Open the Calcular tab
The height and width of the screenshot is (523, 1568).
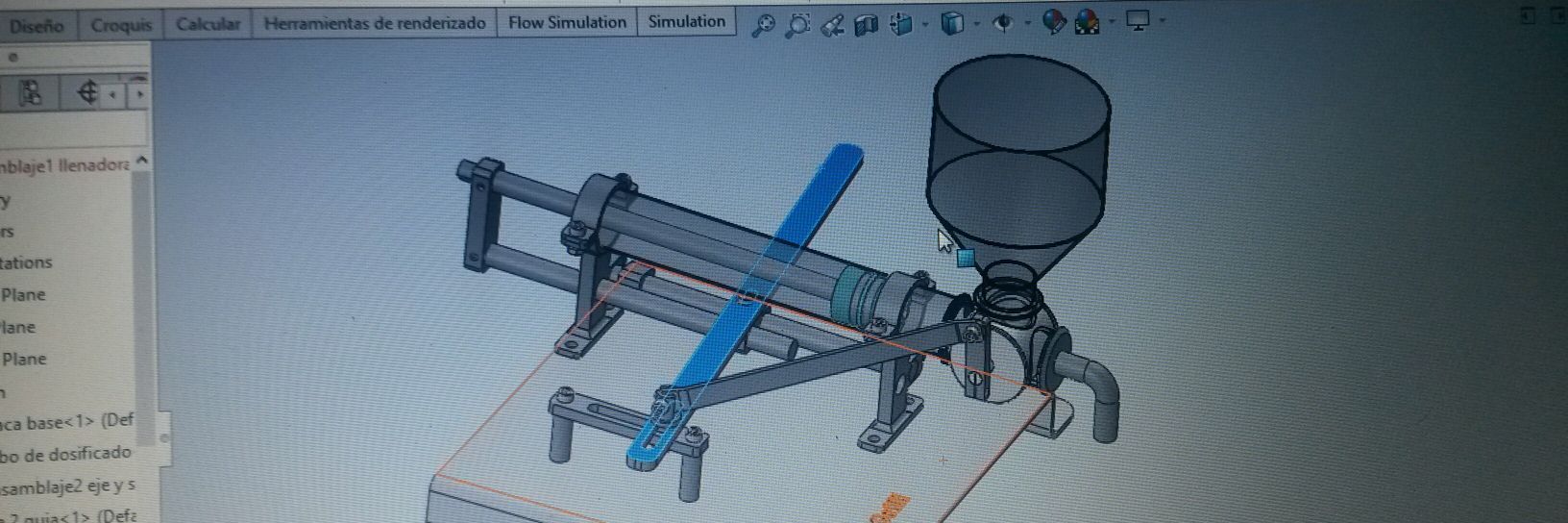[208, 24]
